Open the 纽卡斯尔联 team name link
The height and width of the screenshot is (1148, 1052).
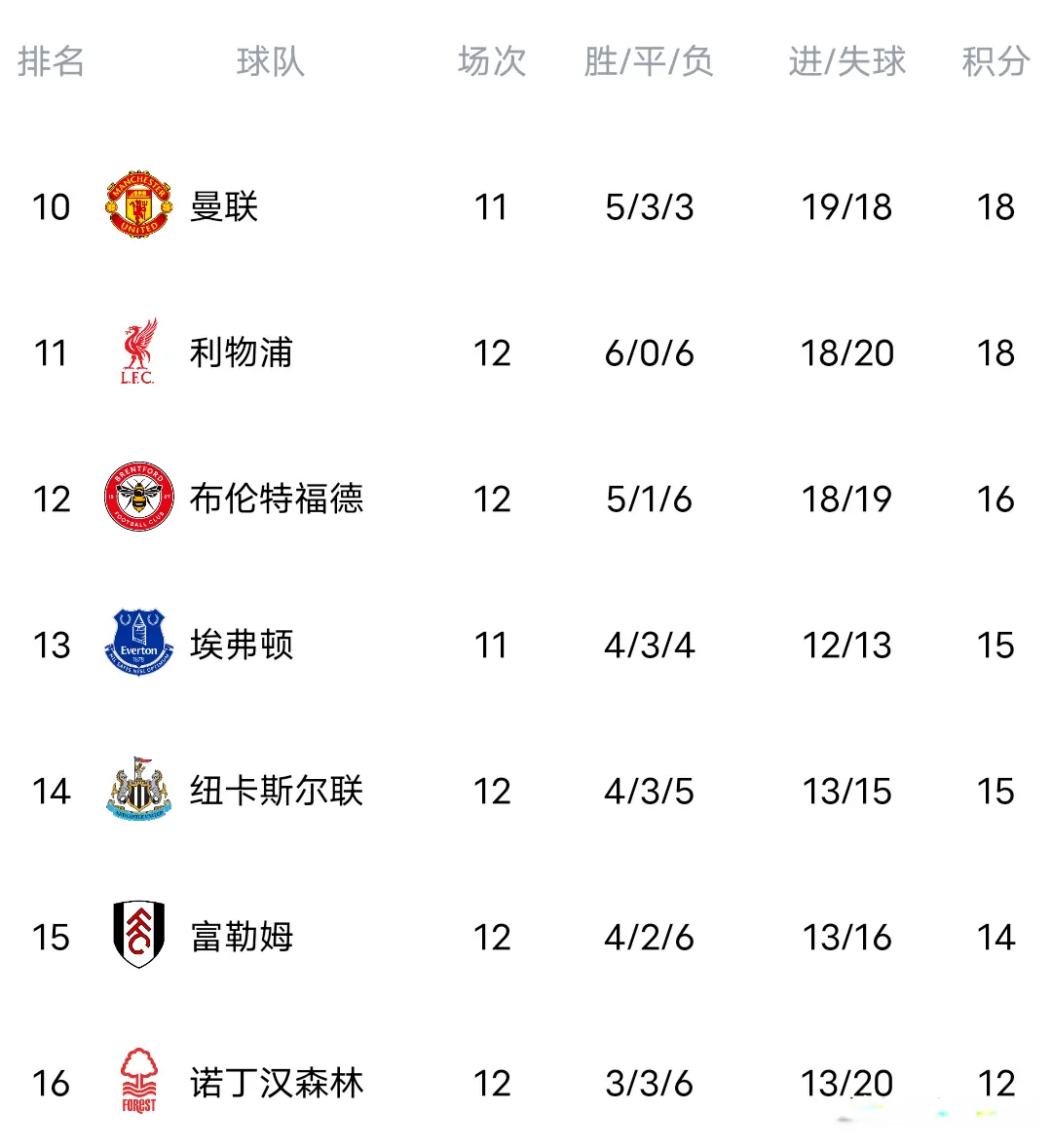click(x=277, y=791)
